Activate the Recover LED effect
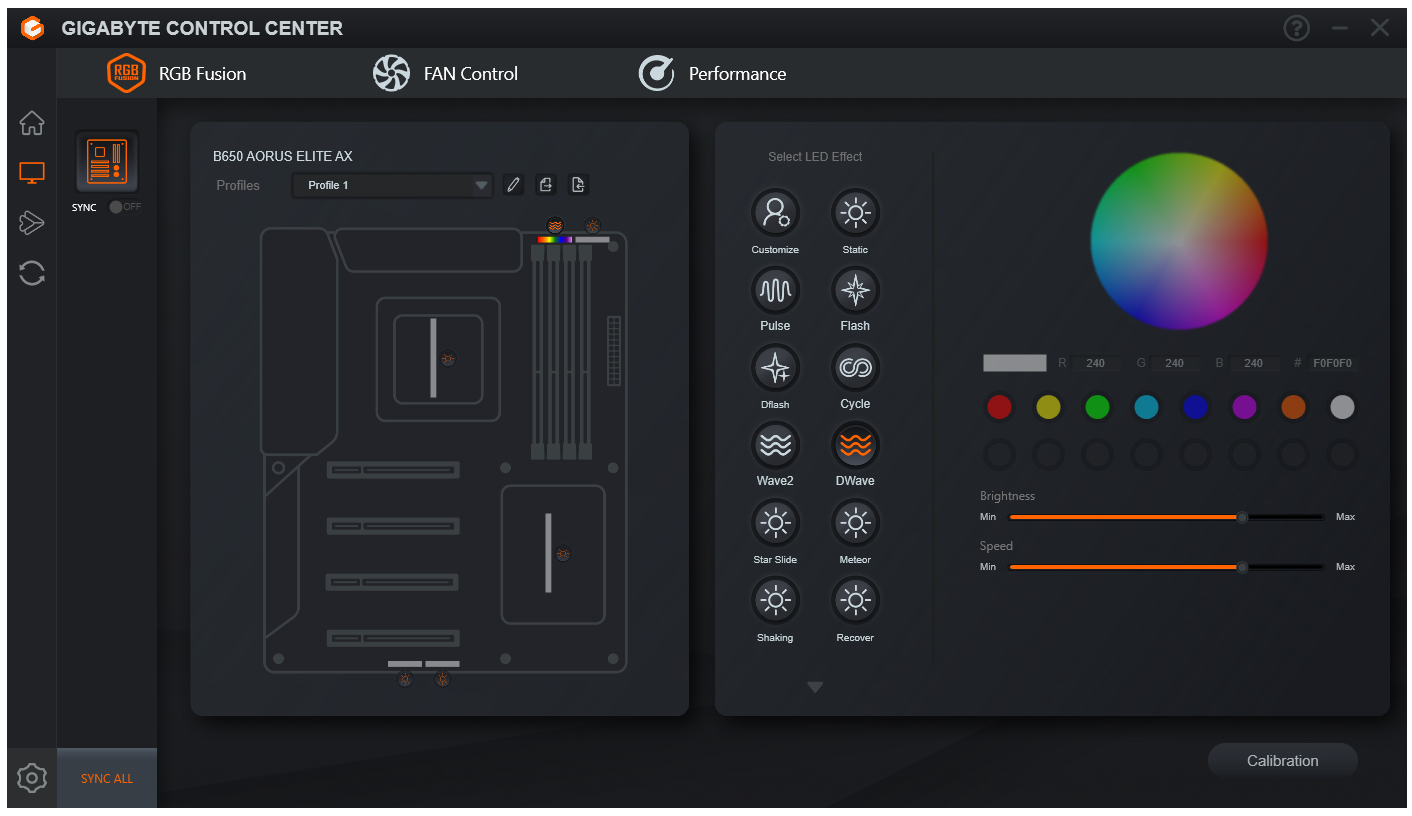 click(855, 600)
